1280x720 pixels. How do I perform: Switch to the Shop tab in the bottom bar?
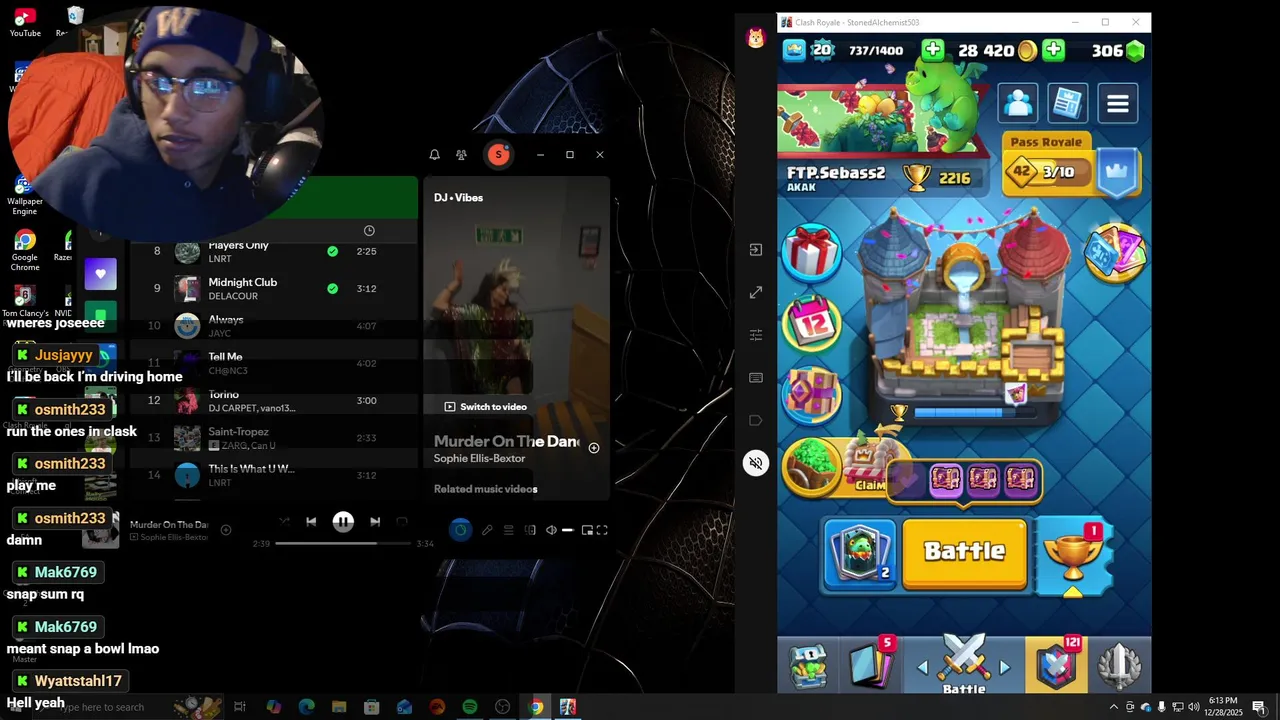(808, 666)
